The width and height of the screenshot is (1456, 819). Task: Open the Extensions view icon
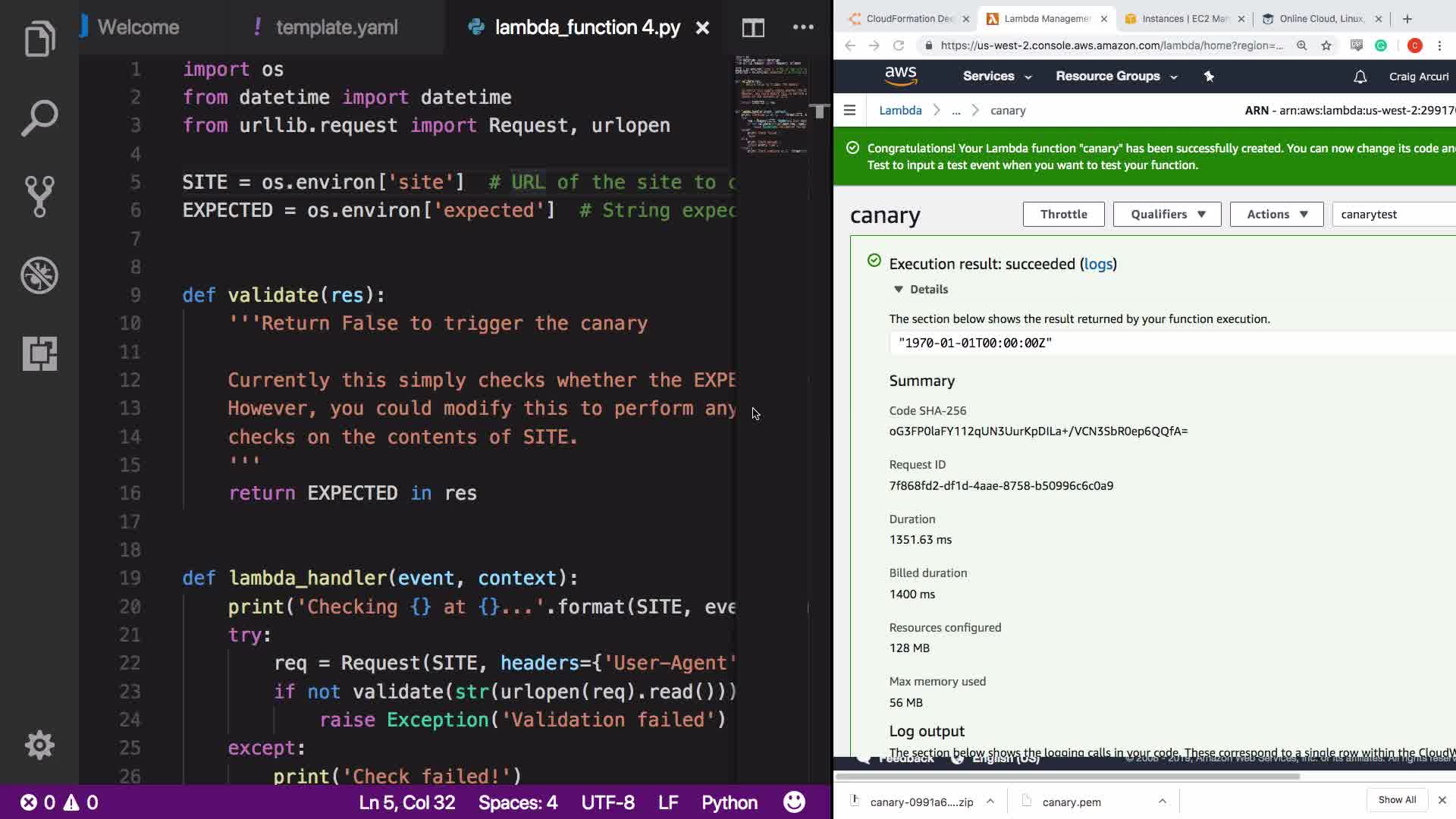coord(39,353)
